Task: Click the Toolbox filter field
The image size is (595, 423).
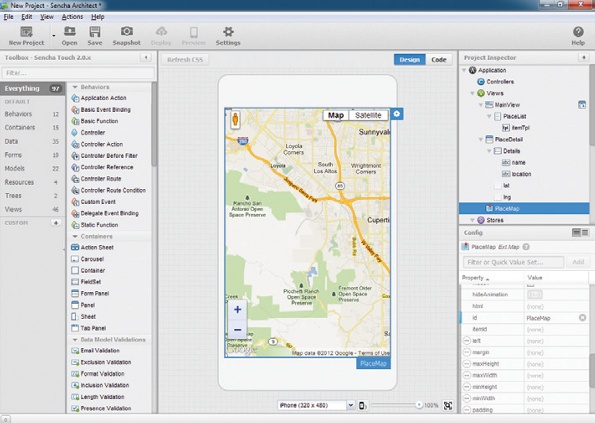Action: 78,73
